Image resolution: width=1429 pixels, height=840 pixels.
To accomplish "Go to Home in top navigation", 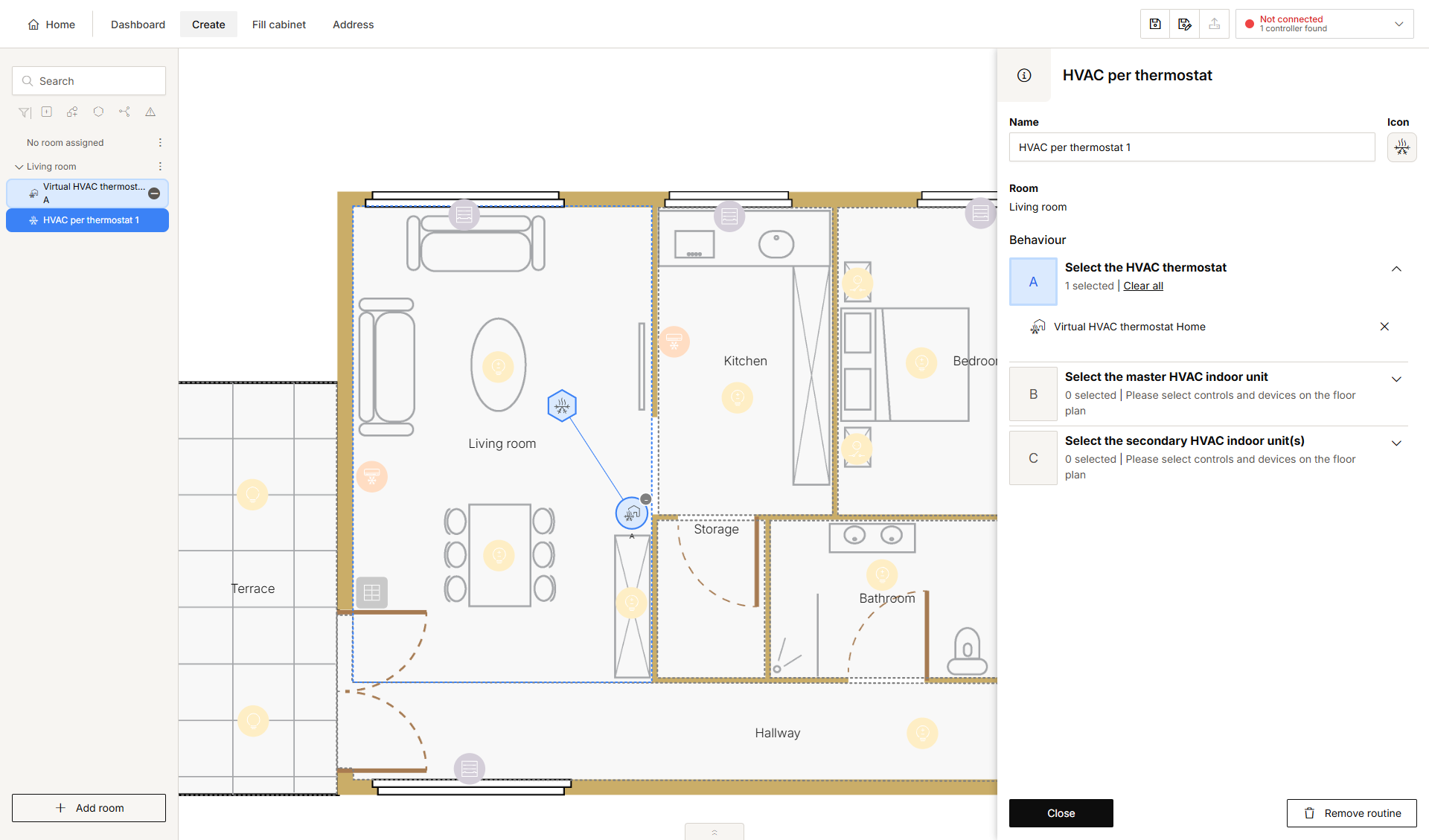I will (x=51, y=25).
